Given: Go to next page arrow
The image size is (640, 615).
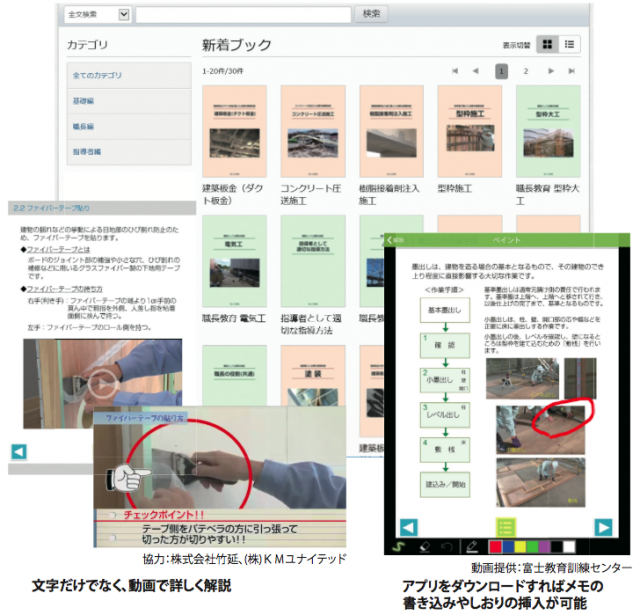Looking at the screenshot, I should tap(551, 72).
